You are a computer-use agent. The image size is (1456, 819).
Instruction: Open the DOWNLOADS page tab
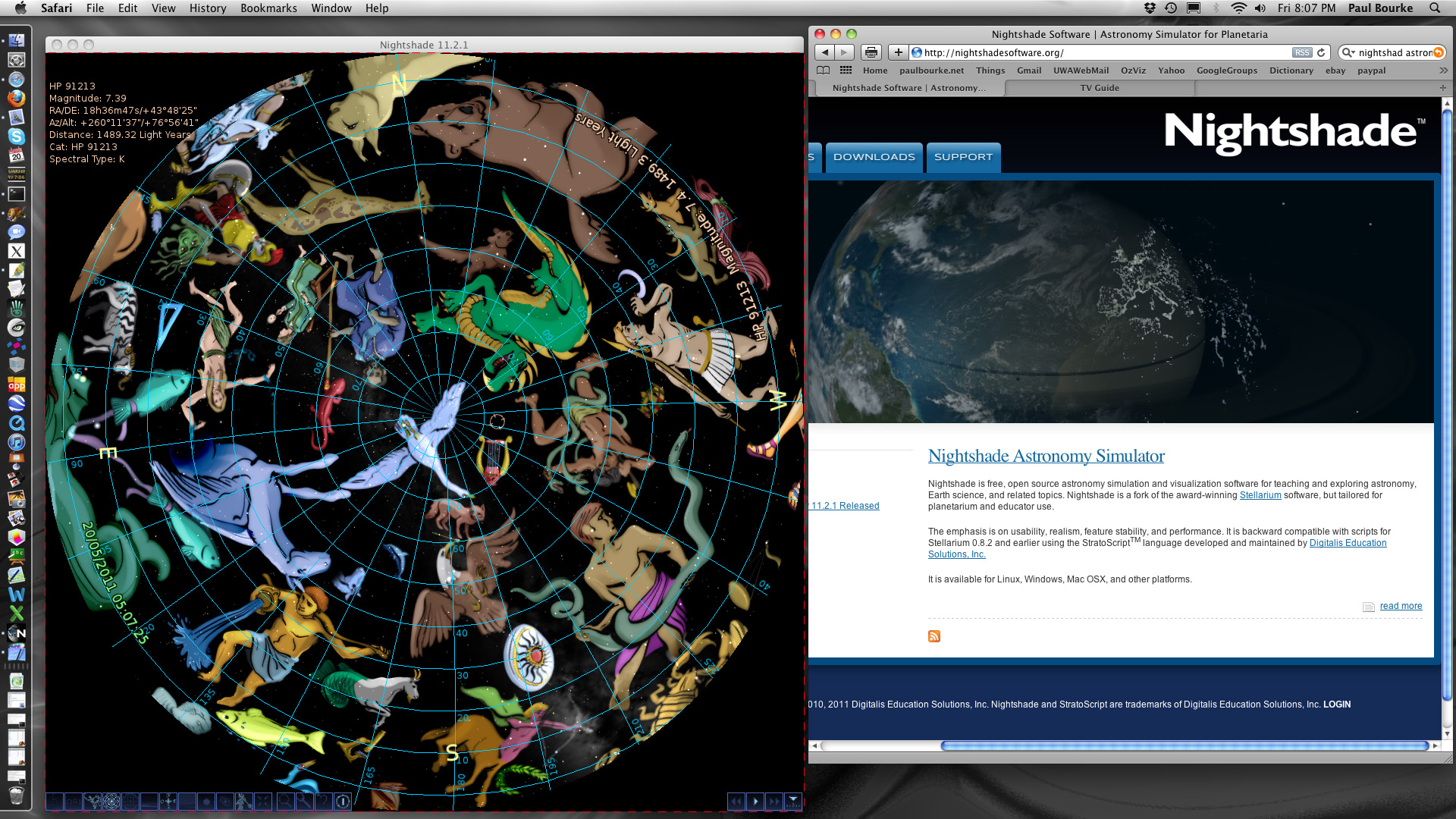pyautogui.click(x=874, y=157)
